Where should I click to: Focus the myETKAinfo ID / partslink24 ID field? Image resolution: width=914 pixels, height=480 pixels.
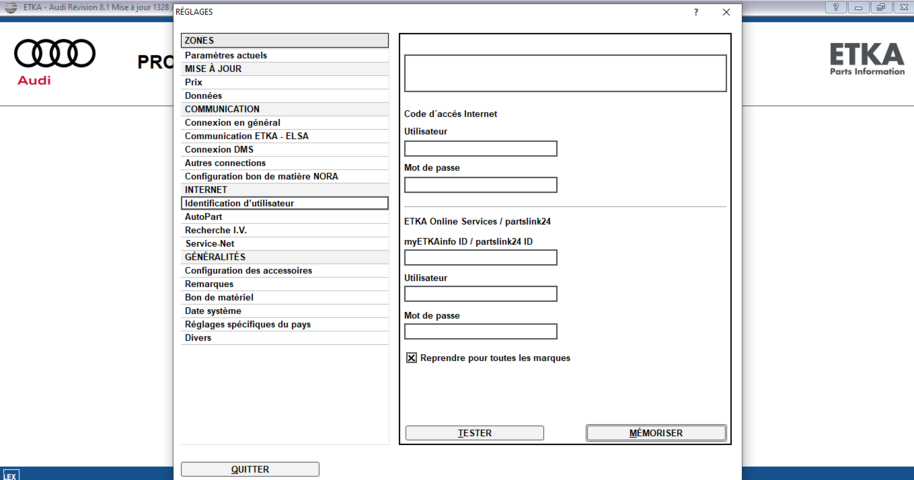coord(481,257)
